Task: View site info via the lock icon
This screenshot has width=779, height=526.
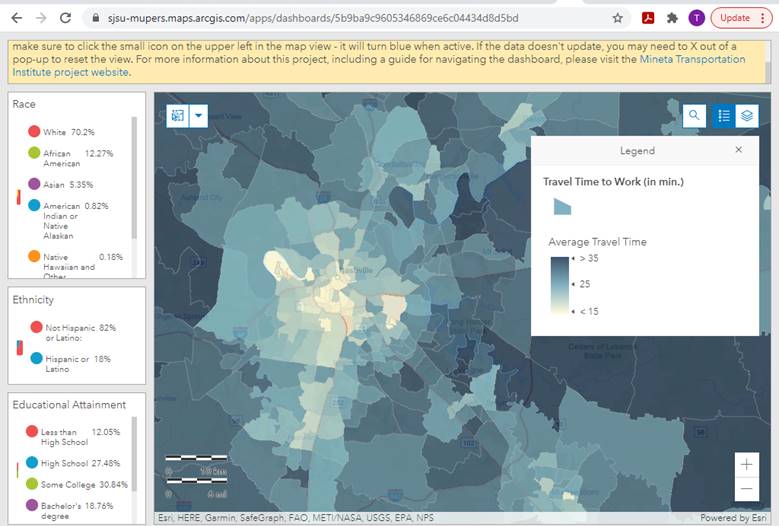Action: tap(96, 18)
